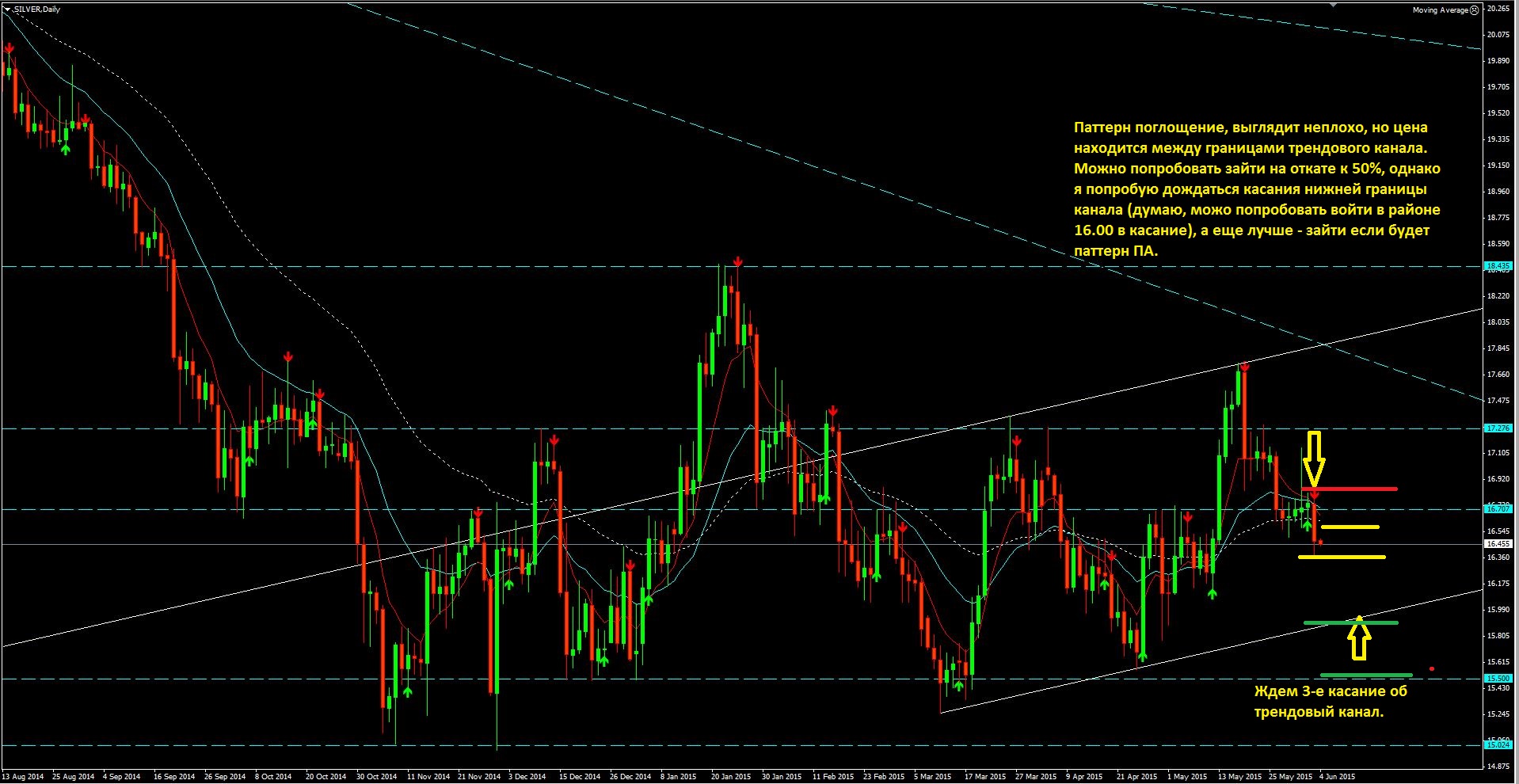Click the "26 Dec 2014" date label
Image resolution: width=1519 pixels, height=784 pixels.
click(630, 777)
